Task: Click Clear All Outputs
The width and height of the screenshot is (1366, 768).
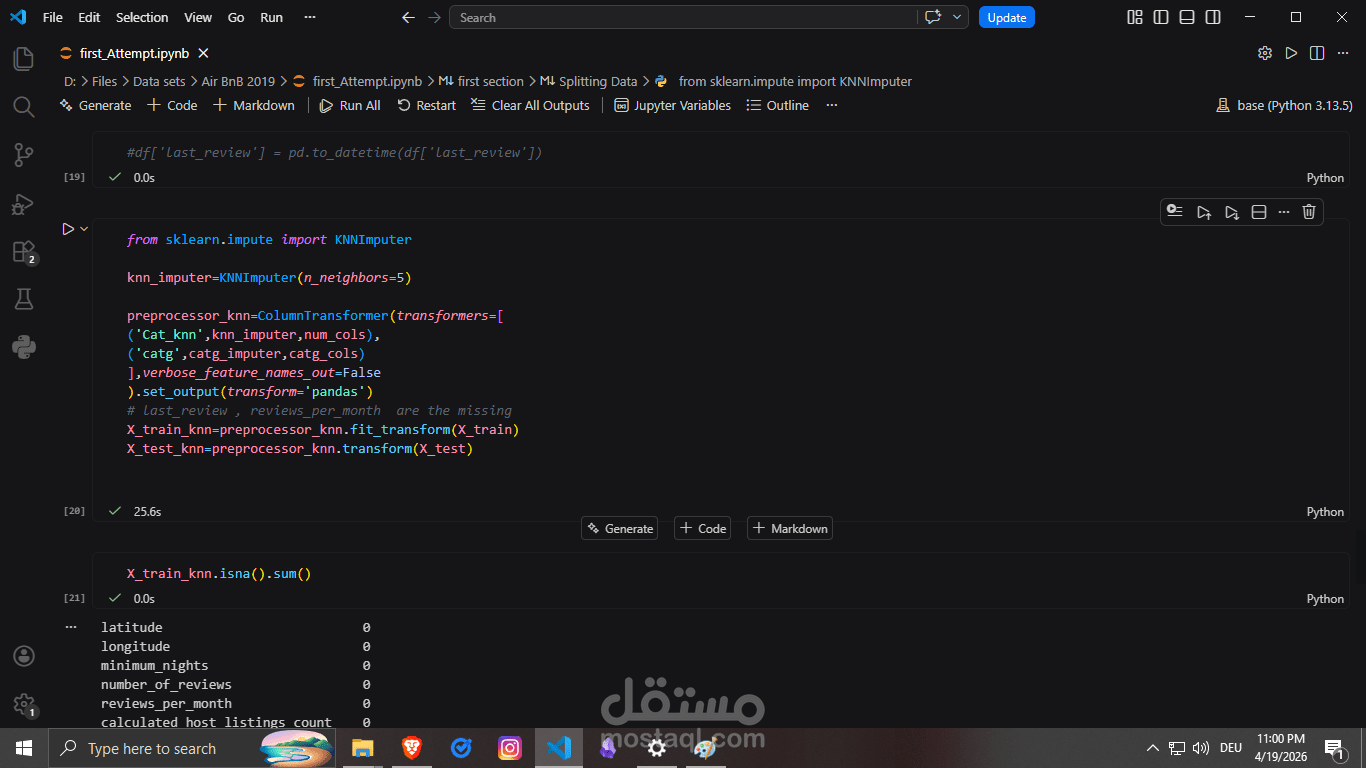Action: point(530,105)
